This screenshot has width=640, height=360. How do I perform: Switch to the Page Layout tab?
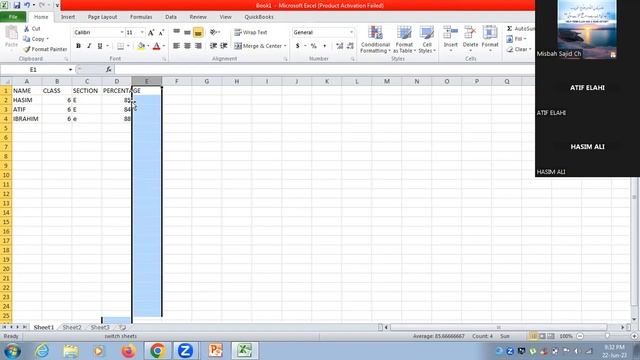[x=102, y=17]
